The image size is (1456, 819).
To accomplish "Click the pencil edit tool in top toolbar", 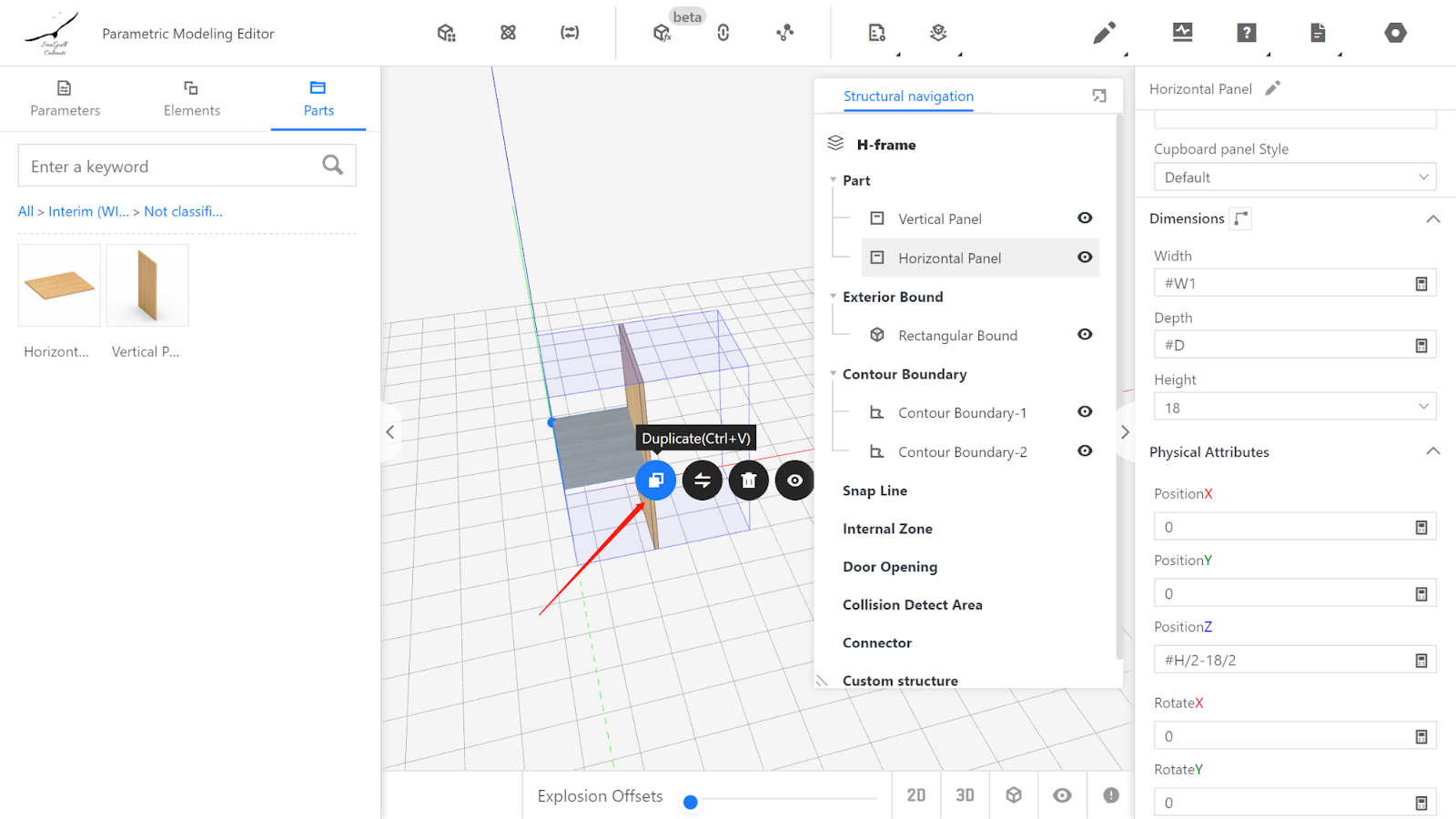I will 1104,34.
